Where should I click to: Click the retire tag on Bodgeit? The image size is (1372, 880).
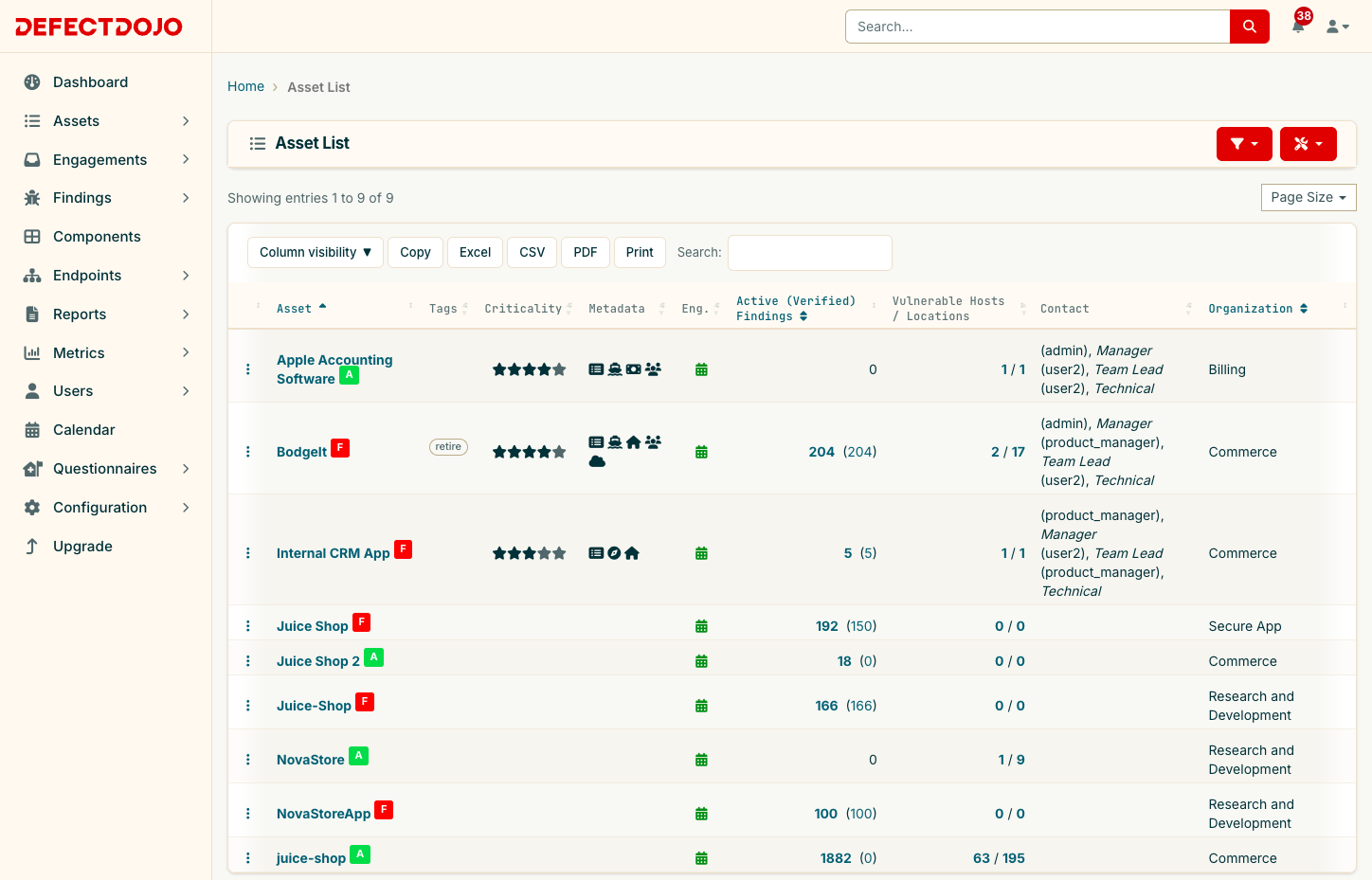tap(448, 447)
